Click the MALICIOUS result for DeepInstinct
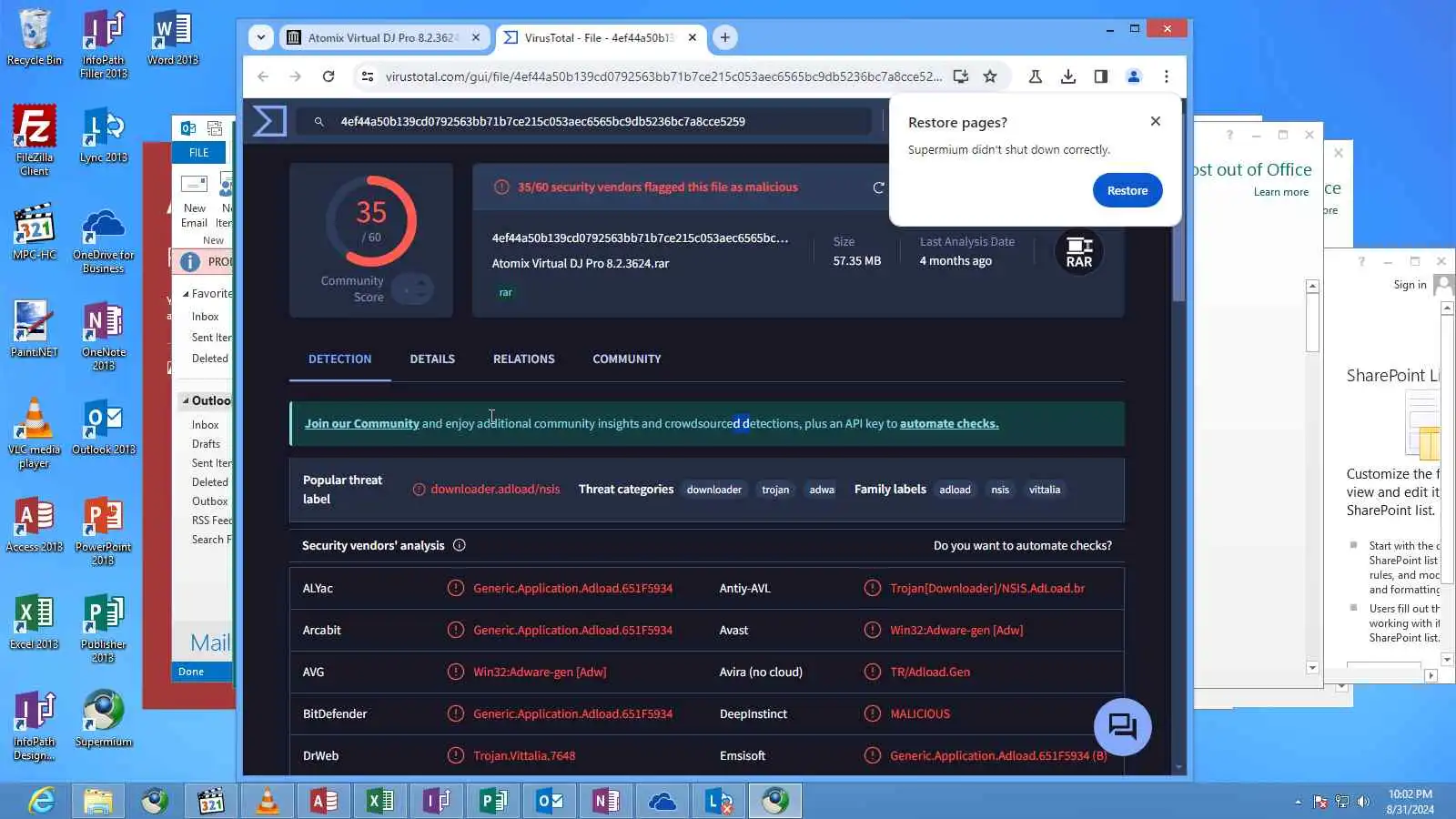 point(920,713)
